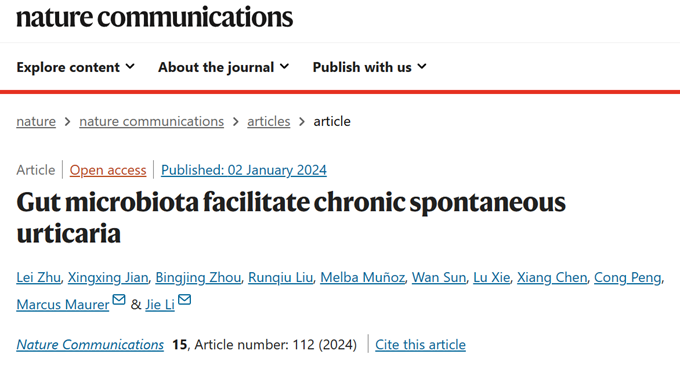Image resolution: width=680 pixels, height=365 pixels.
Task: Go to the nature breadcrumb link
Action: [36, 121]
